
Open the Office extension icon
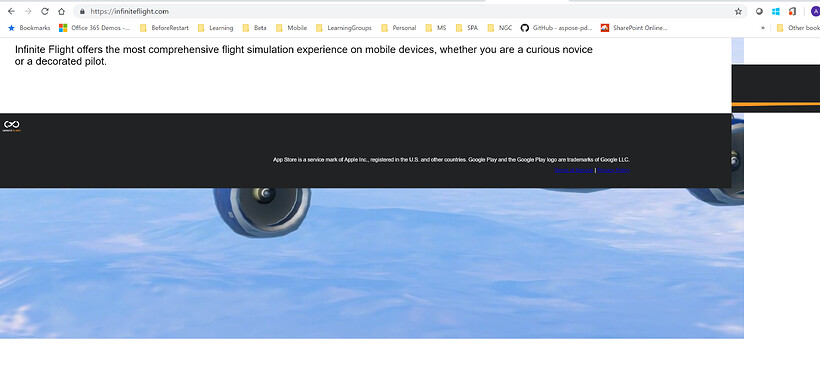coord(793,12)
